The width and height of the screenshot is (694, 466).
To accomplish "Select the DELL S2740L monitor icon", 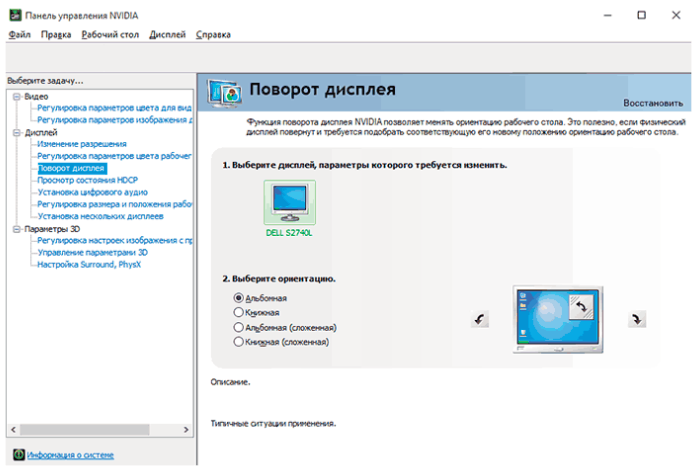I will pyautogui.click(x=289, y=202).
